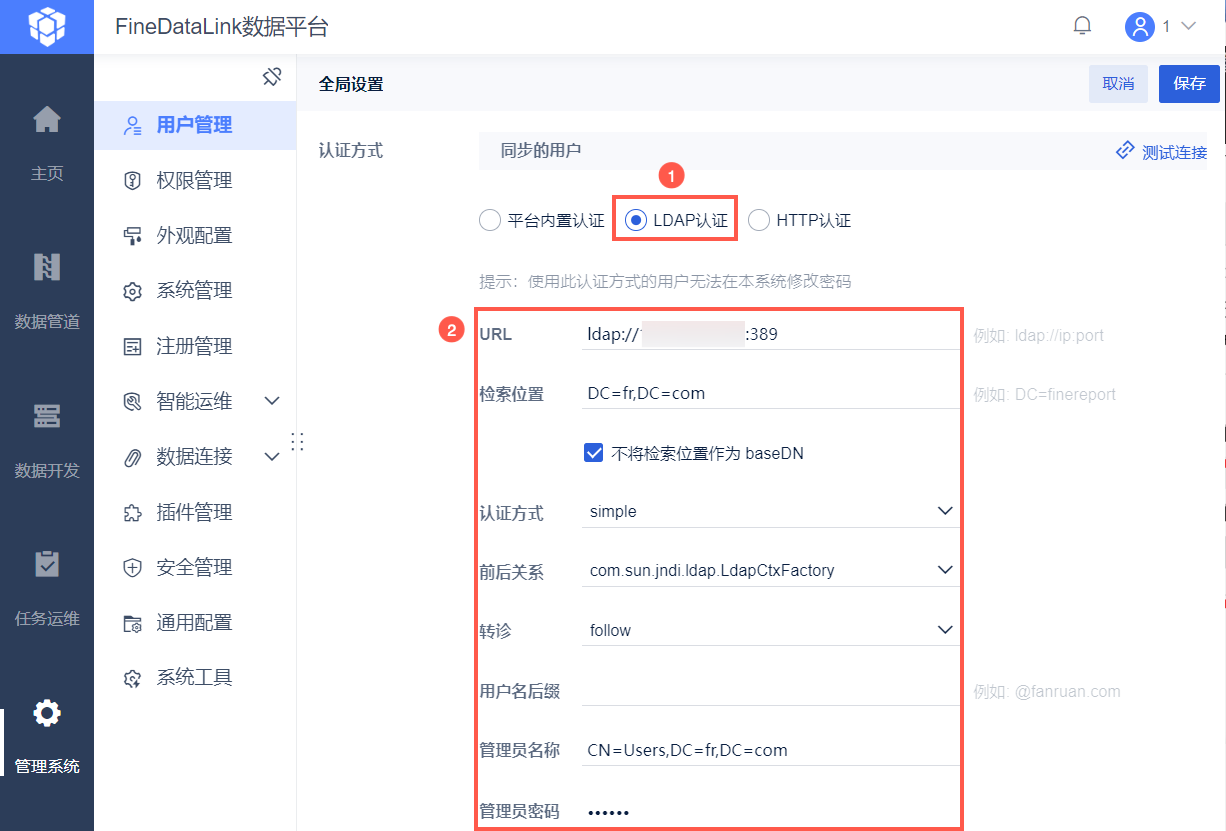This screenshot has height=831, width=1226.
Task: Go to 注册管理 menu item
Action: [x=195, y=347]
